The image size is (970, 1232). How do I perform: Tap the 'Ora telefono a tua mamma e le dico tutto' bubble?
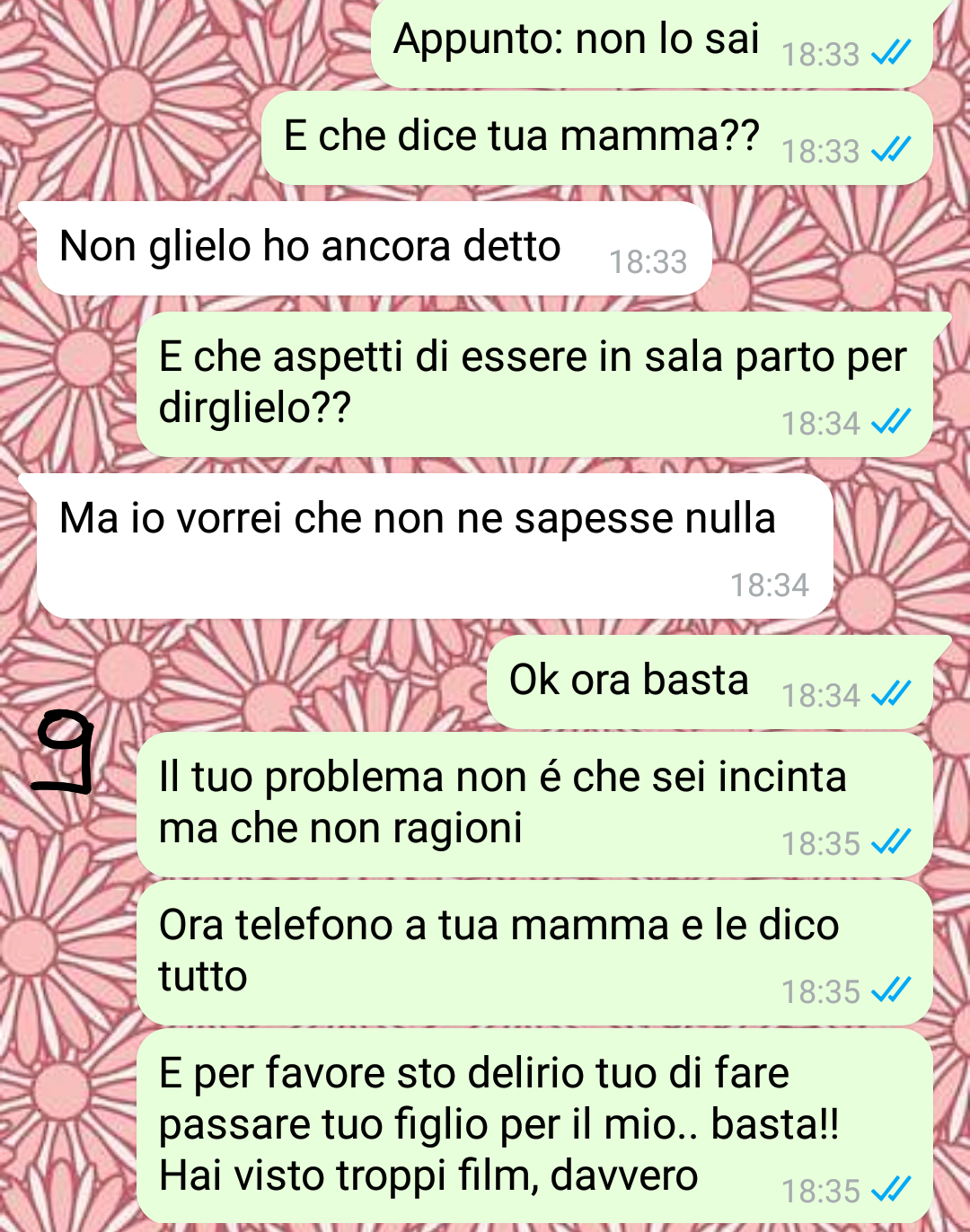[x=535, y=953]
